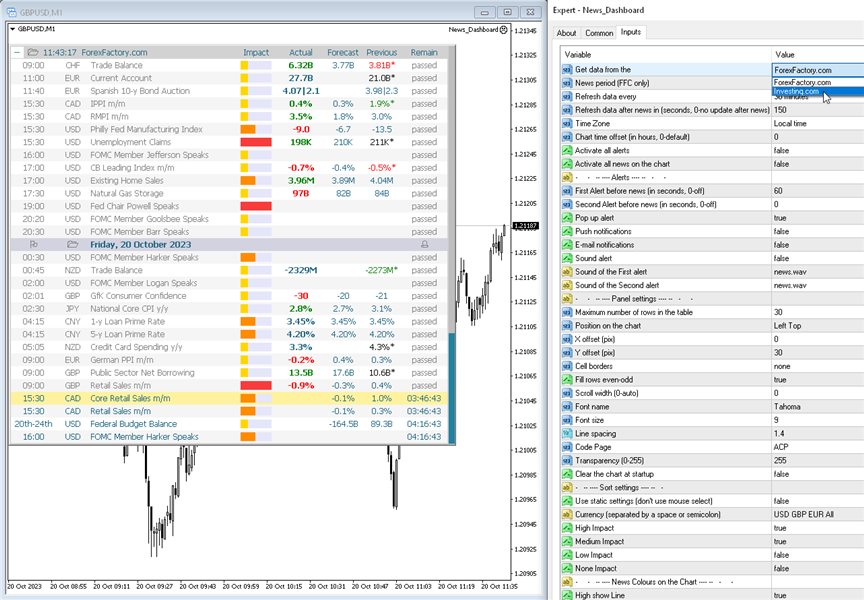Click the 'Spanish 10-y Bond Auction' news row
The image size is (864, 600).
tap(229, 91)
